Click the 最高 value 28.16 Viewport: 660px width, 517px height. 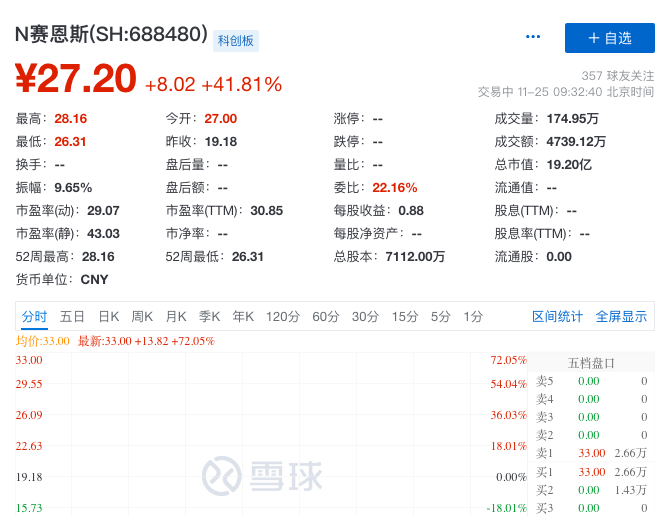[71, 119]
